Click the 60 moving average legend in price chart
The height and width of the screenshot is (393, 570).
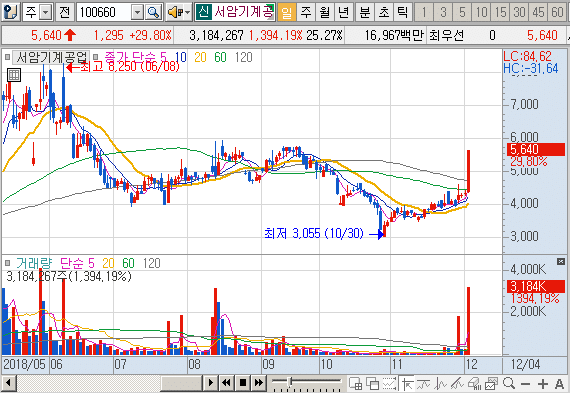[x=220, y=57]
